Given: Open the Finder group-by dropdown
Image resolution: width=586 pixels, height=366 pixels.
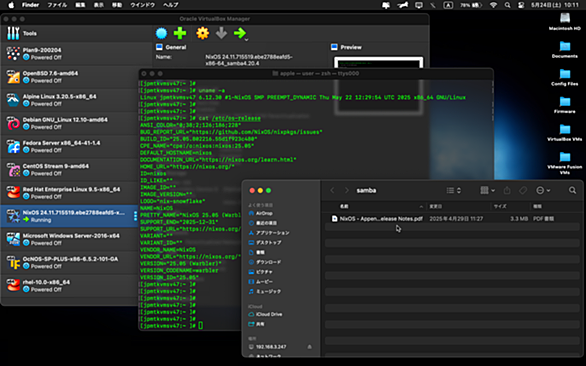Looking at the screenshot, I should pyautogui.click(x=487, y=191).
